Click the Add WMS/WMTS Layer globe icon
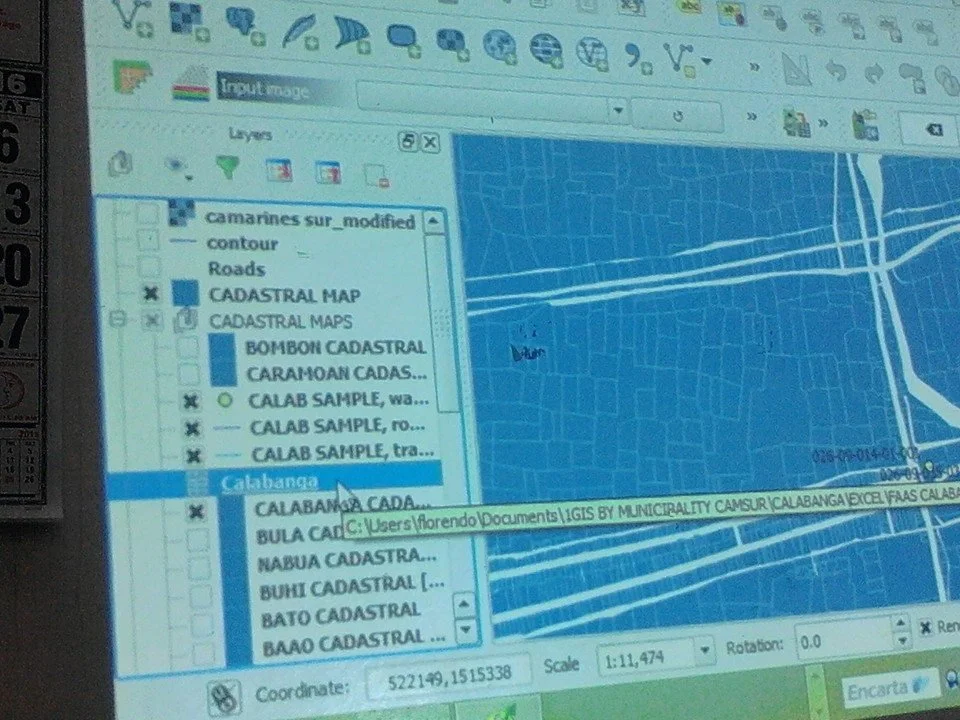960x720 pixels. click(500, 47)
